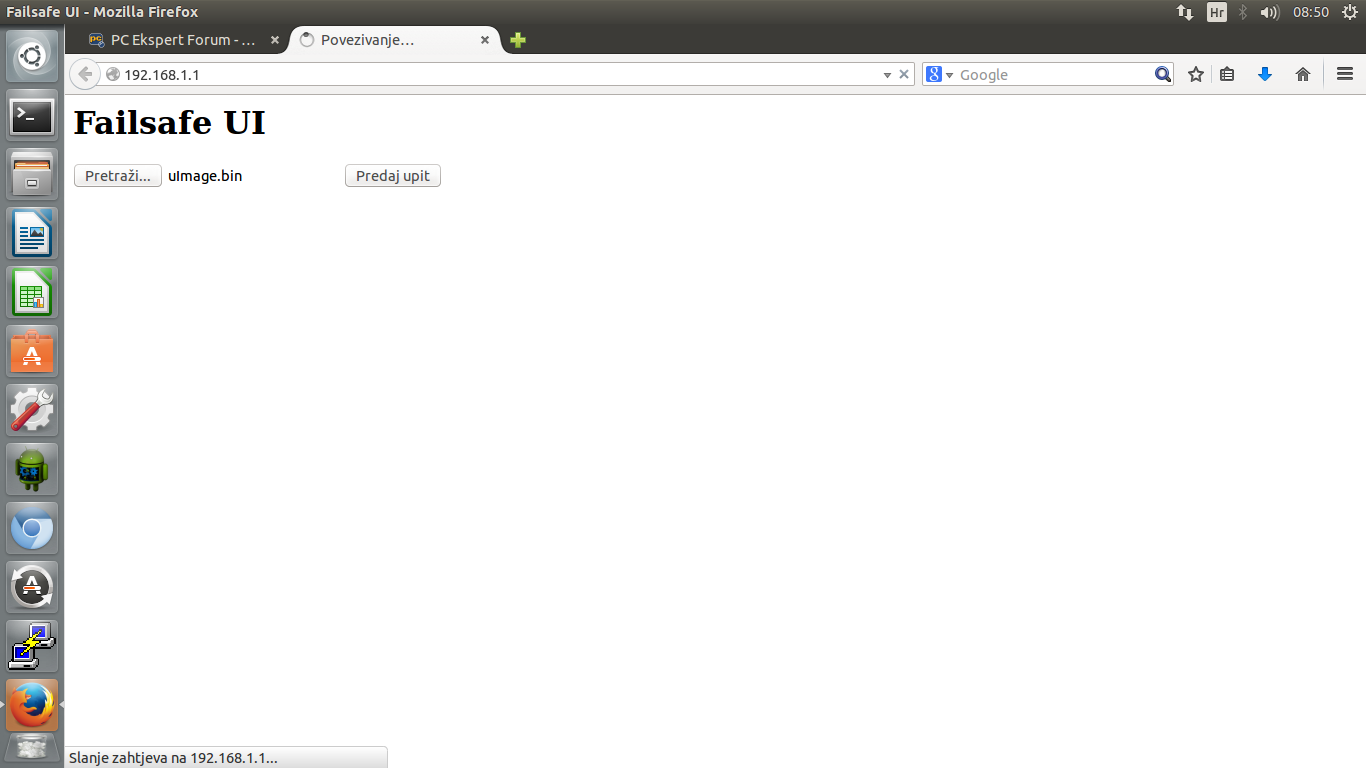Screen dimensions: 1366x768
Task: Open the system power cog menu
Action: 1350,12
